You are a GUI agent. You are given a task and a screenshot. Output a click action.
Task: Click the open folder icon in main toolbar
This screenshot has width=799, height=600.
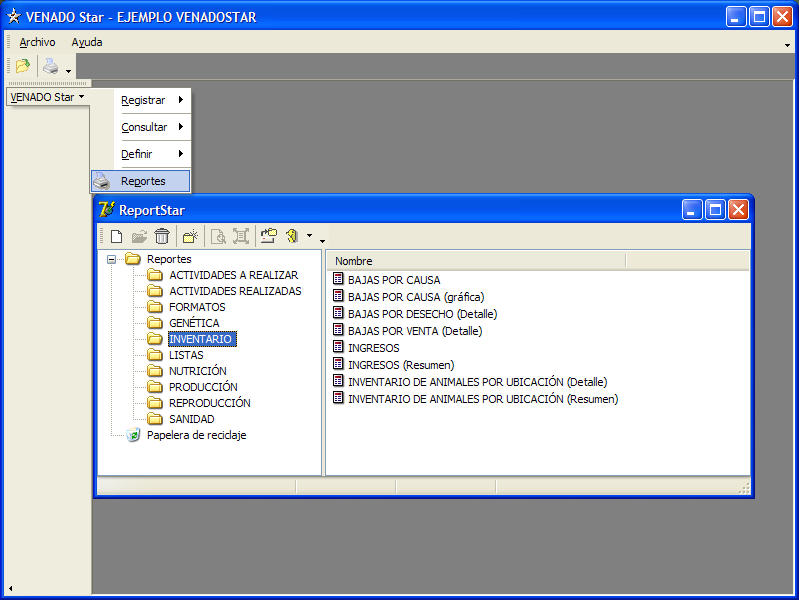point(23,66)
